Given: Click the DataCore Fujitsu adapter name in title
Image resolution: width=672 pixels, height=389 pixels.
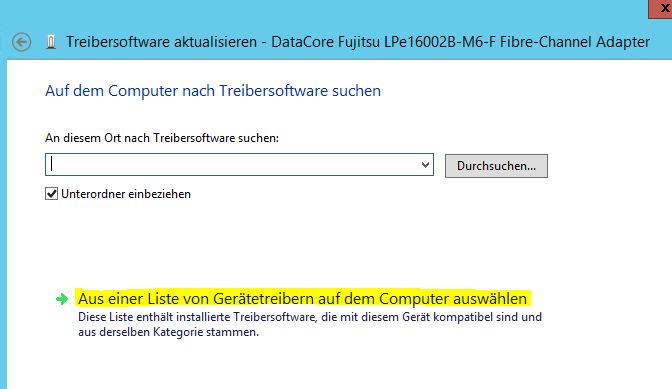Looking at the screenshot, I should 461,42.
